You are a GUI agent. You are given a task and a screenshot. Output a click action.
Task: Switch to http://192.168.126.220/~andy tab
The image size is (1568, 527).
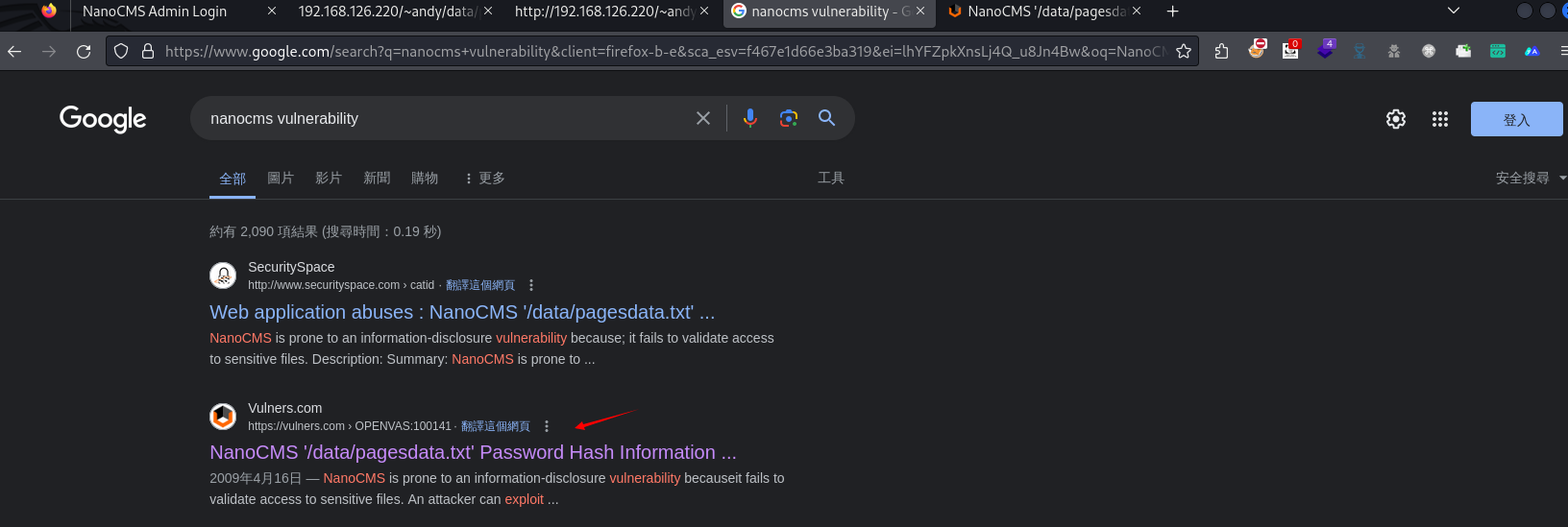[604, 12]
